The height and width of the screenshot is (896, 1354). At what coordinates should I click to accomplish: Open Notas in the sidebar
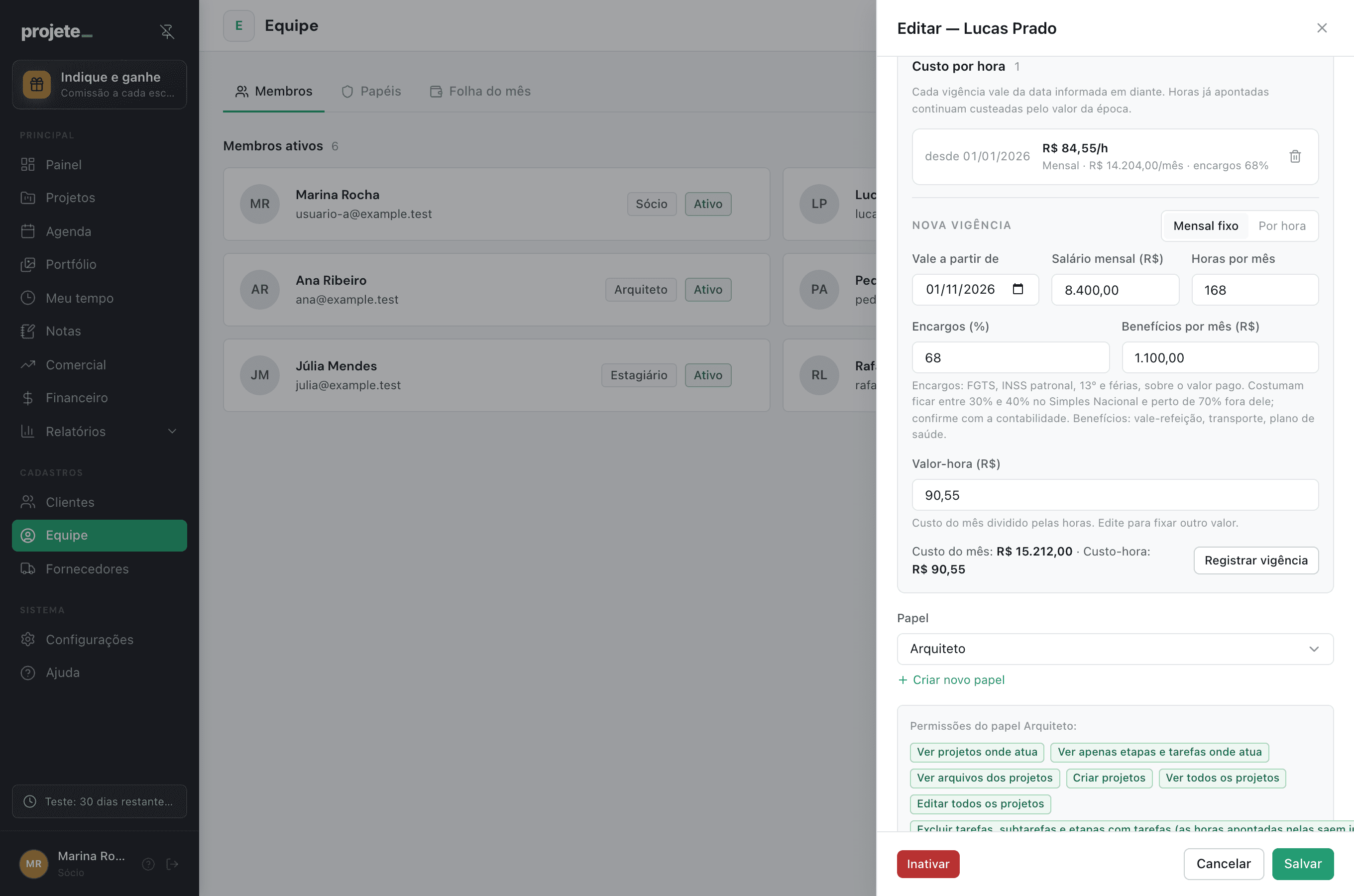click(100, 332)
